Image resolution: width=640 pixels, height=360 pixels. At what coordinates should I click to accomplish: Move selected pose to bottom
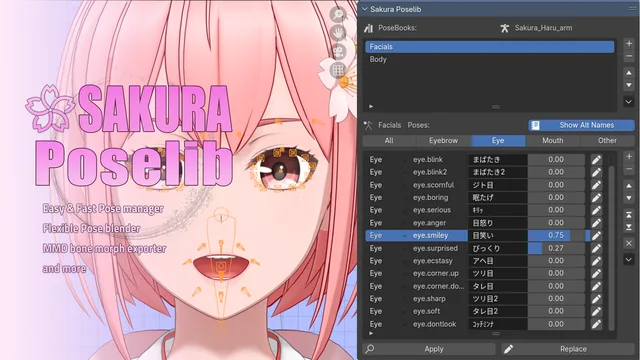(x=629, y=227)
